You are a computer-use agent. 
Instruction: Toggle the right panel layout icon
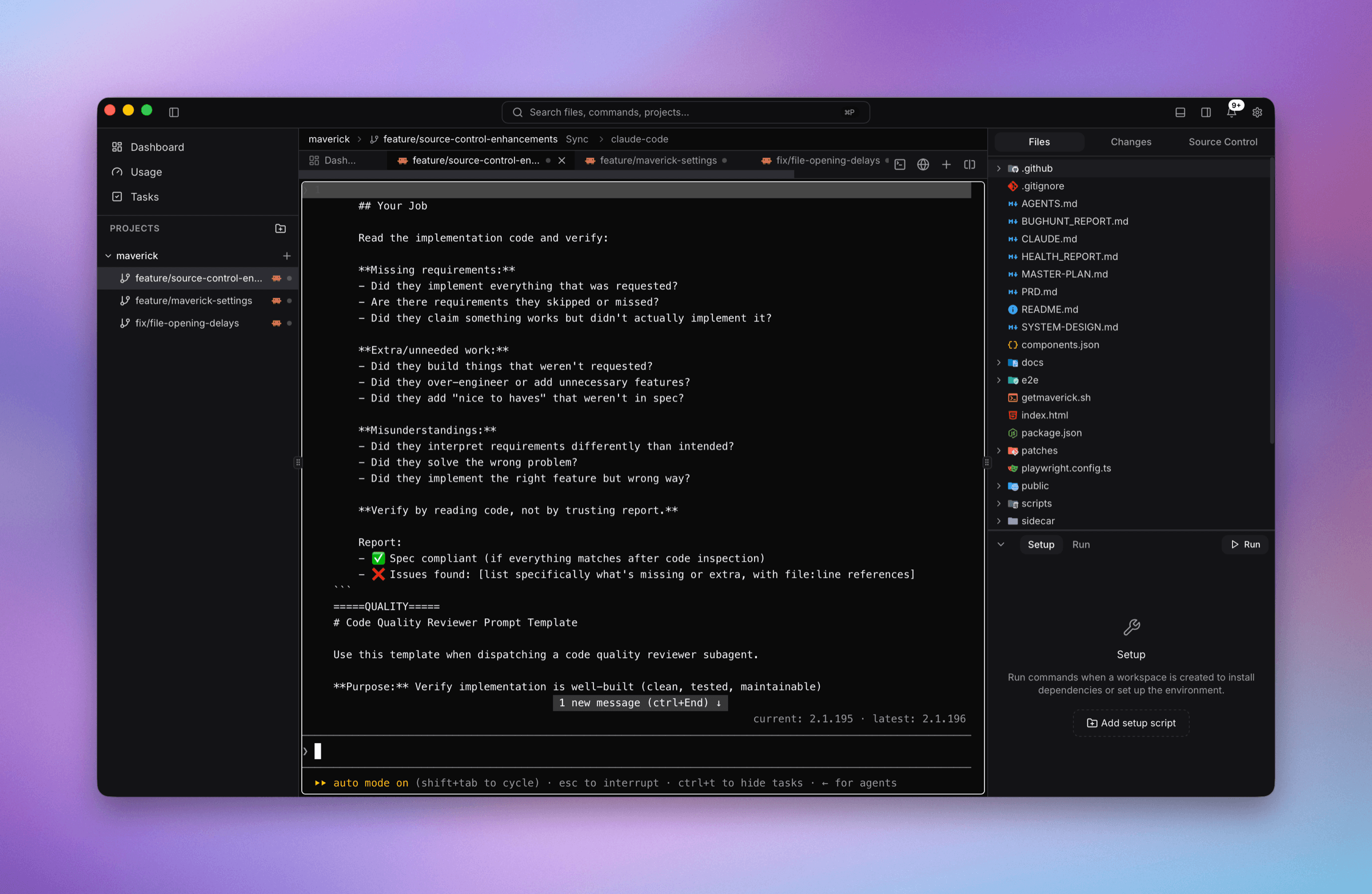(1206, 112)
